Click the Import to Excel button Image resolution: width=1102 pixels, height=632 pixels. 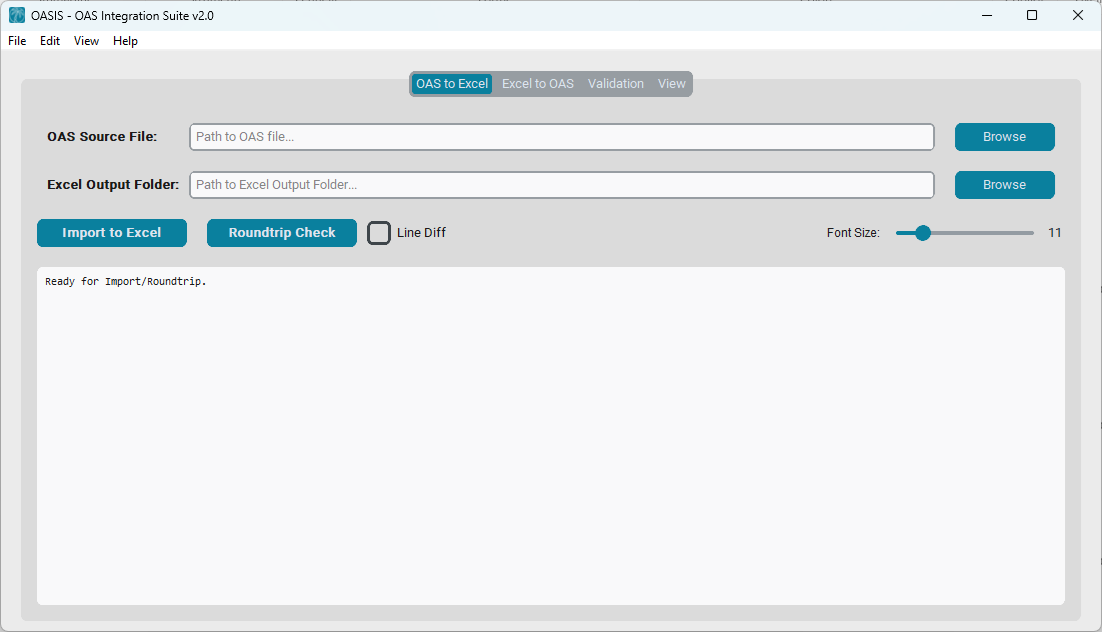coord(111,232)
